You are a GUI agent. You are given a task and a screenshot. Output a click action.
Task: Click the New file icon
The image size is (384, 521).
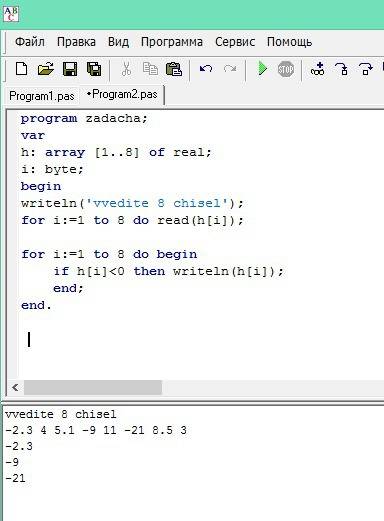tap(22, 69)
